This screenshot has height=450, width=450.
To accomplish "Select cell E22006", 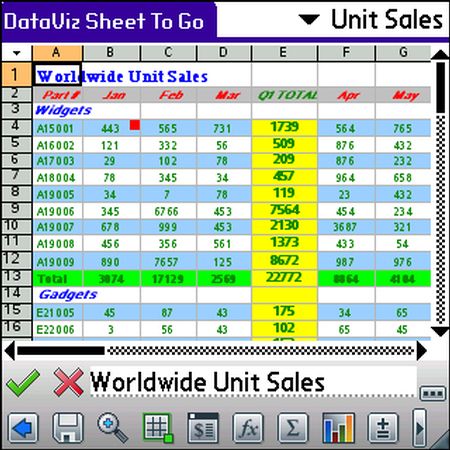I will [57, 330].
